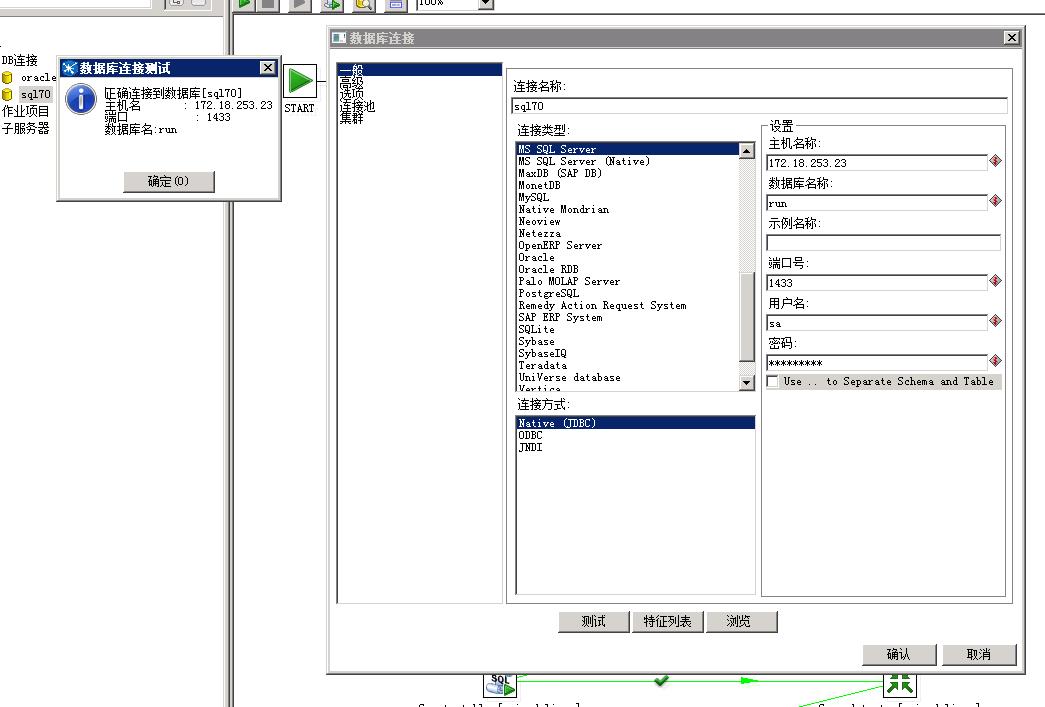This screenshot has height=707, width=1045.
Task: Open the 连接池 (Pooling) section
Action: [357, 106]
